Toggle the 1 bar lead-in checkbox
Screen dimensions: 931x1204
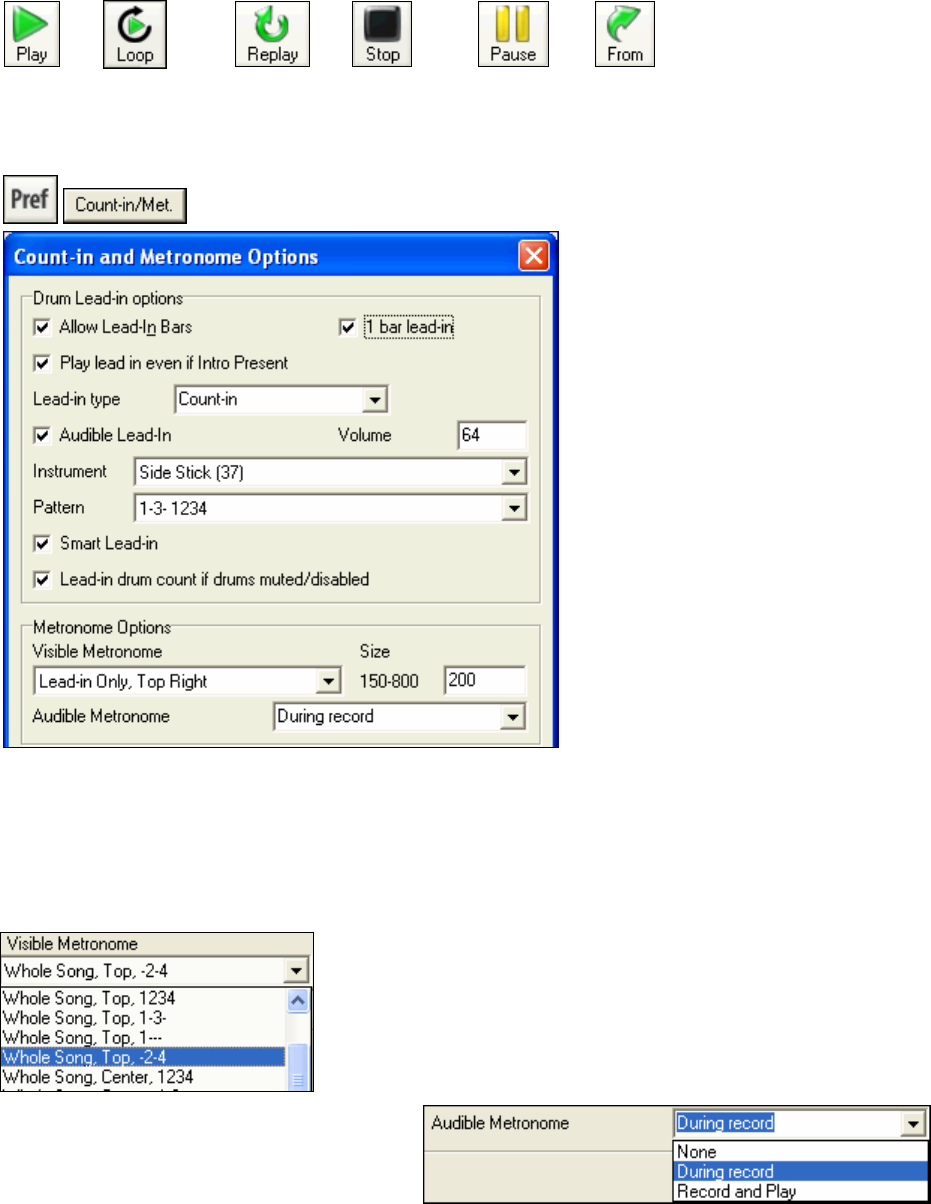tap(348, 328)
